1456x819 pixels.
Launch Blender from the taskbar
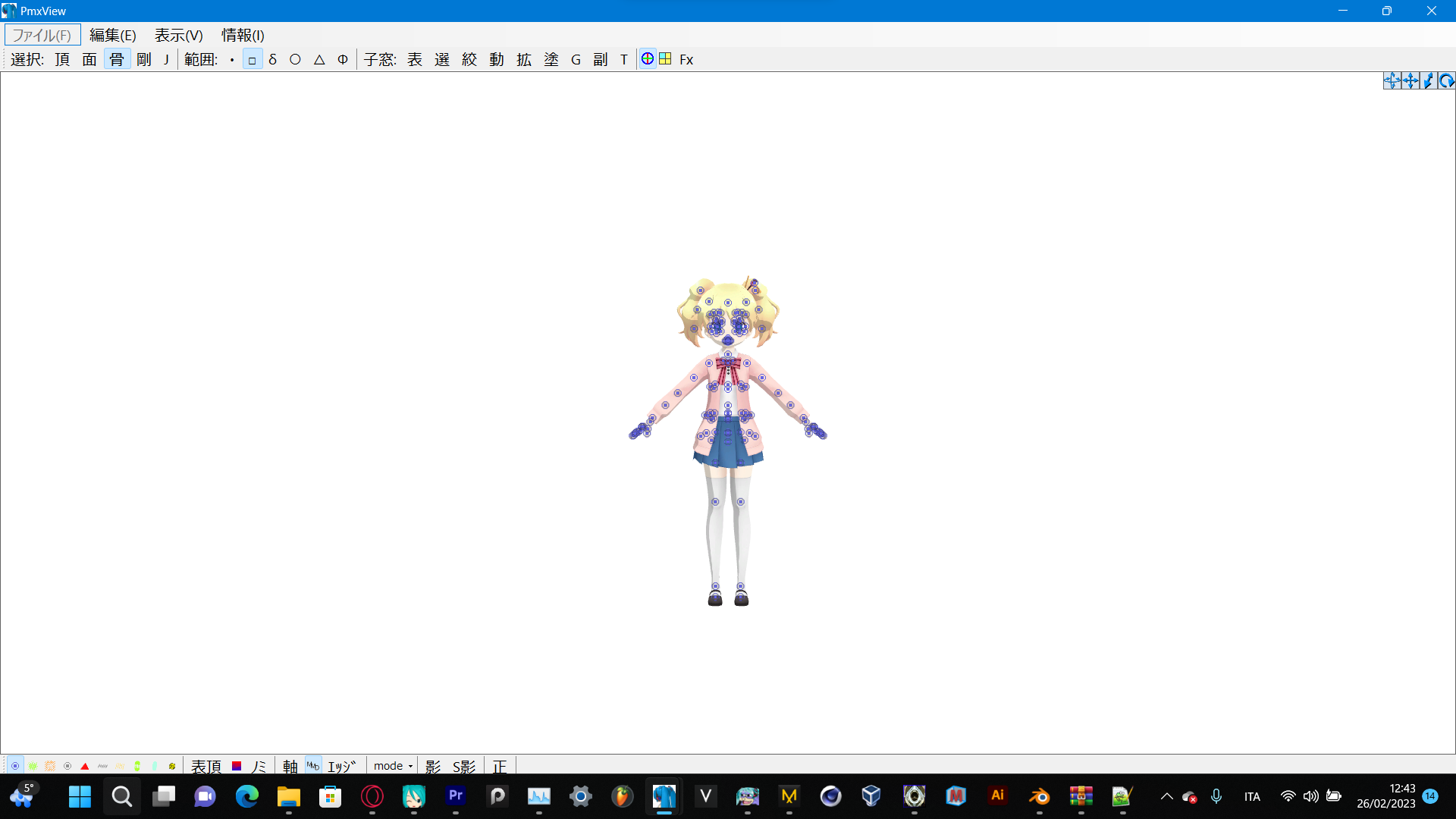click(1038, 796)
